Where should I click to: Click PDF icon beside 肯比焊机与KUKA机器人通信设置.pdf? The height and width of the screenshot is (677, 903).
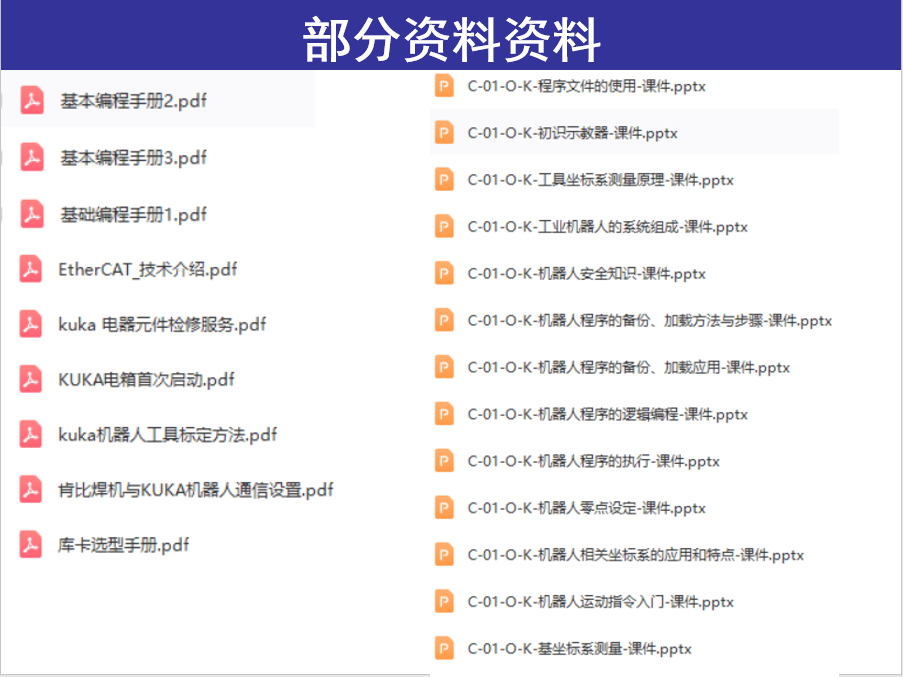click(31, 490)
